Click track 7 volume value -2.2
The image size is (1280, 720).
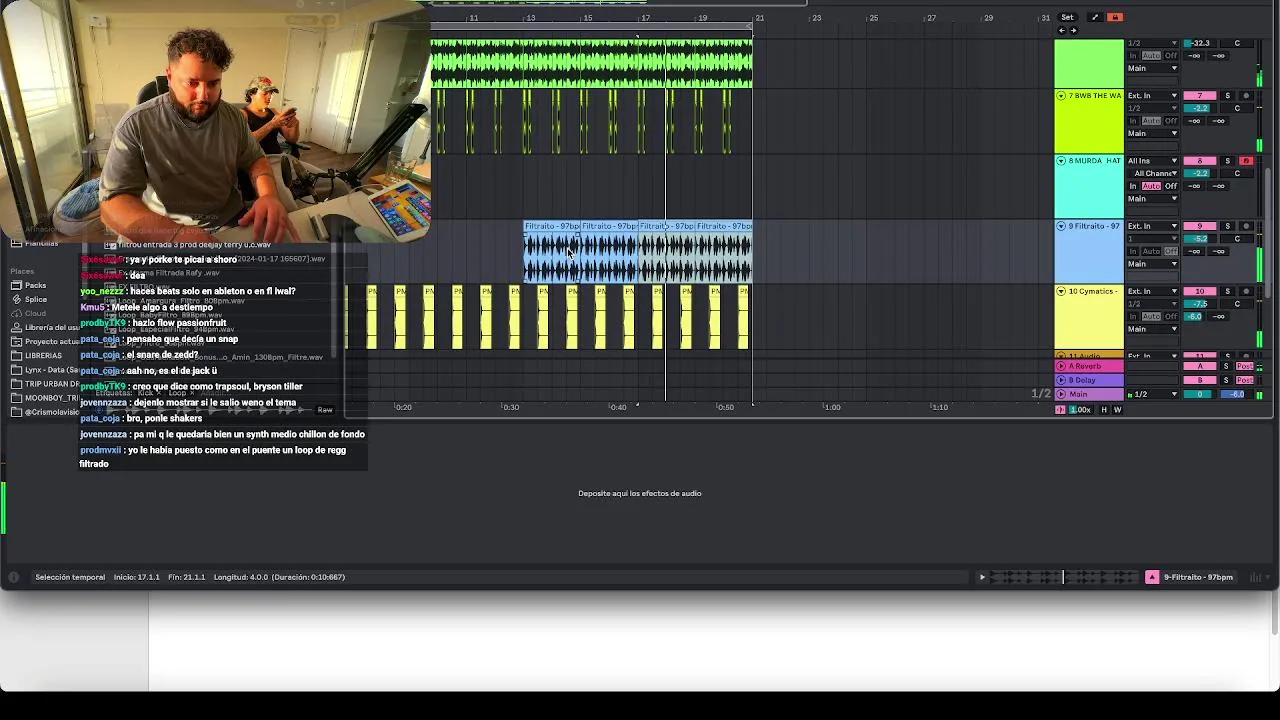1199,108
